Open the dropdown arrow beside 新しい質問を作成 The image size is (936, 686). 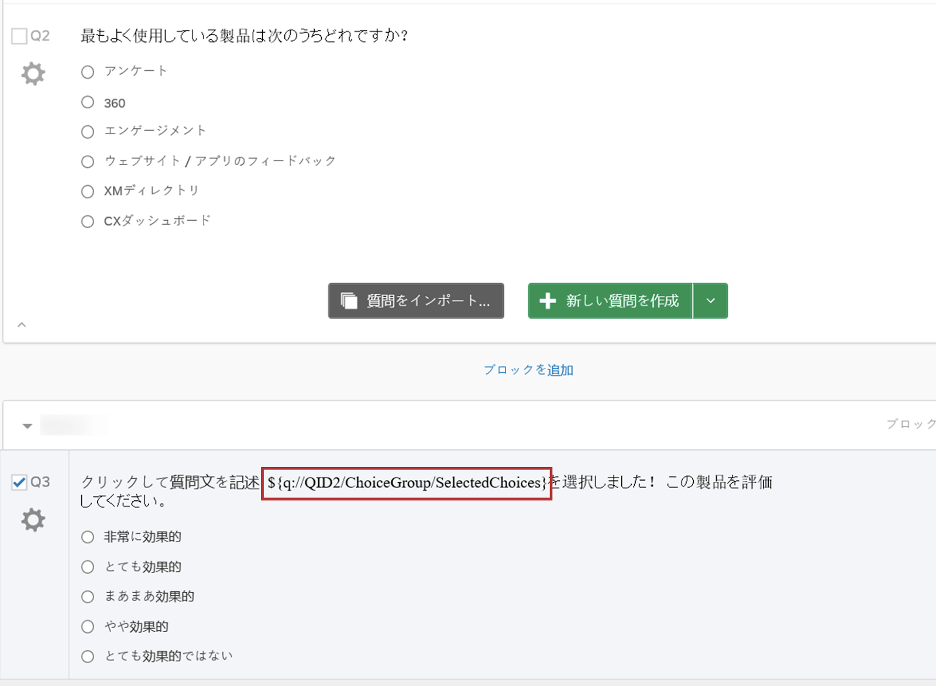[710, 301]
